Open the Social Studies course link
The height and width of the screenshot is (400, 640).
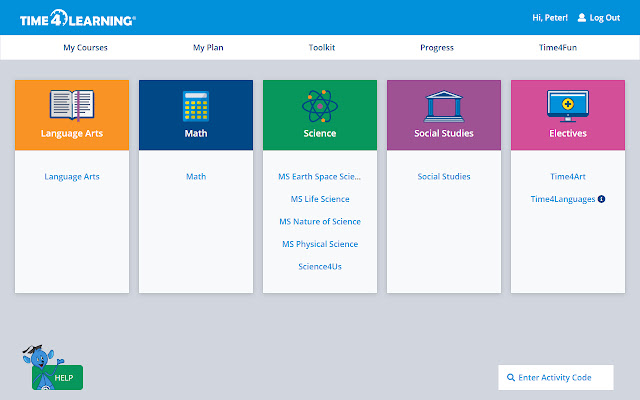tap(444, 176)
